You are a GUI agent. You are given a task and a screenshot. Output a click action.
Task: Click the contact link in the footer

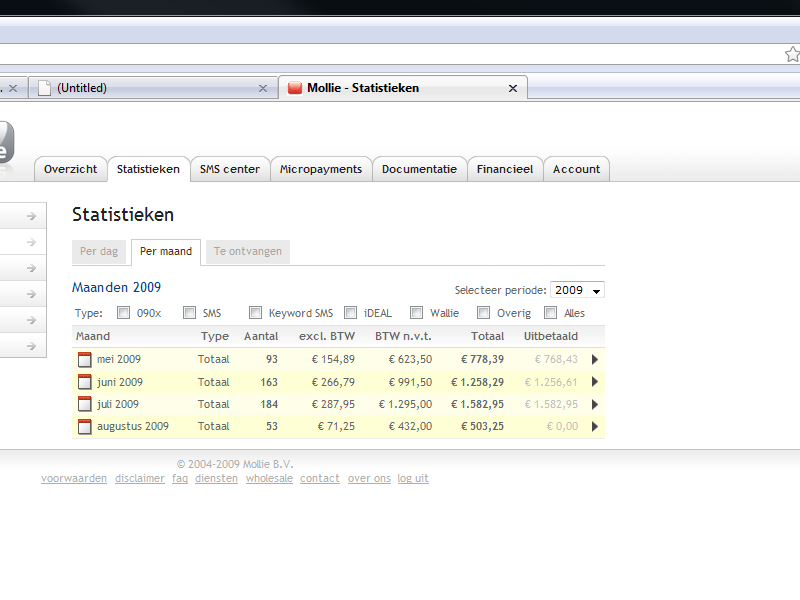tap(320, 479)
